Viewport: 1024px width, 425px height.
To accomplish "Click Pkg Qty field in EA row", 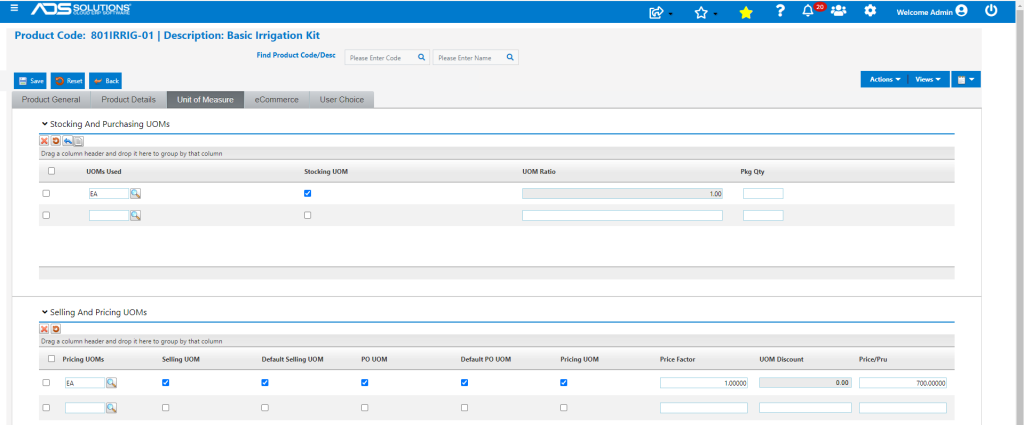I will pos(763,194).
